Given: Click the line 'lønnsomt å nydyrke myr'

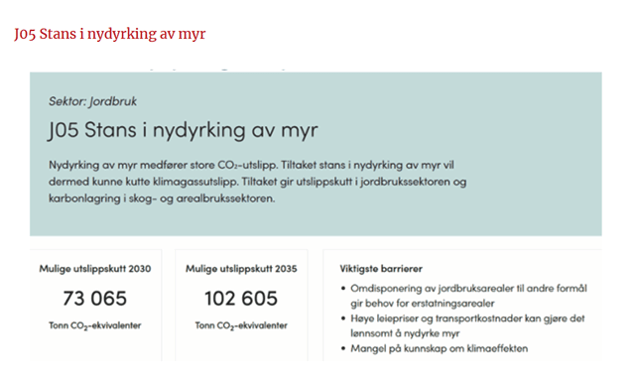Looking at the screenshot, I should point(405,333).
